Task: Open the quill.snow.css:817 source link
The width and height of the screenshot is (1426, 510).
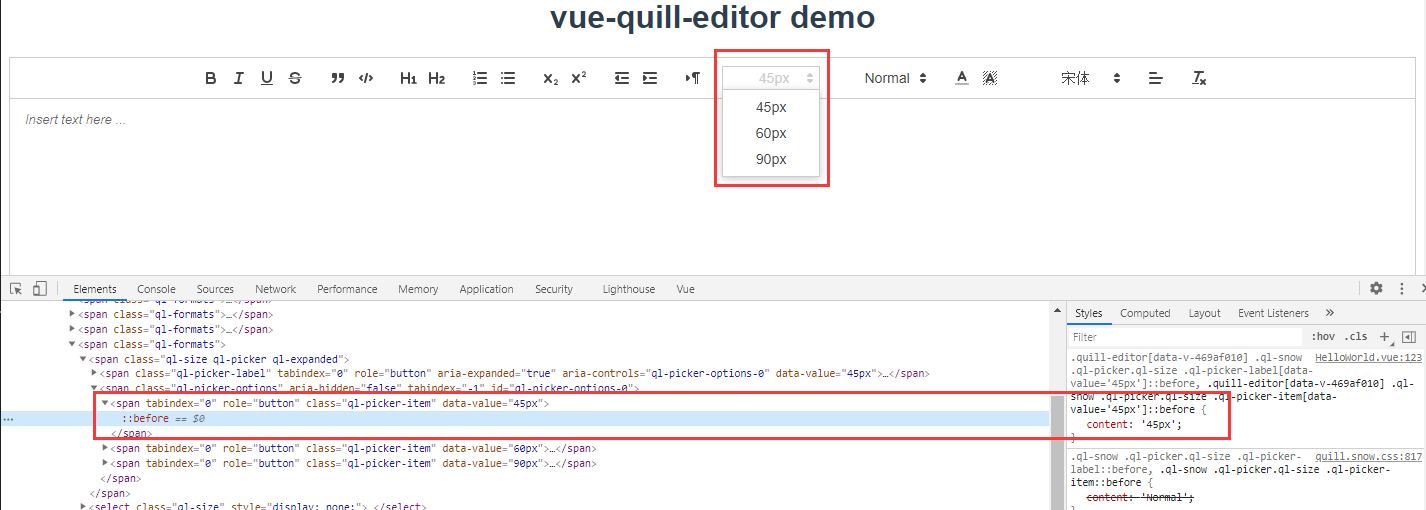Action: coord(1368,456)
